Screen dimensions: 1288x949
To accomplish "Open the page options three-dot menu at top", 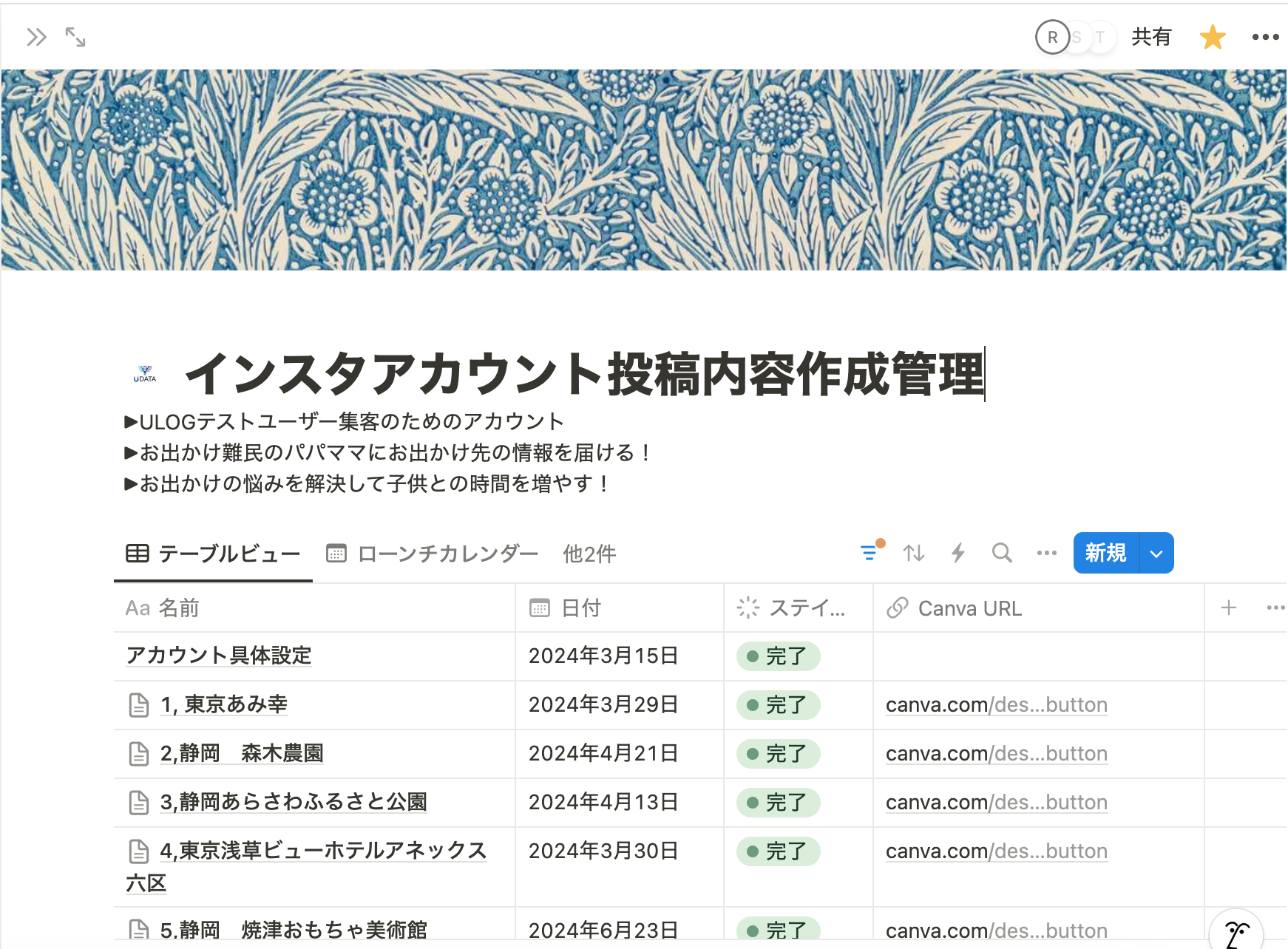I will pyautogui.click(x=1265, y=37).
